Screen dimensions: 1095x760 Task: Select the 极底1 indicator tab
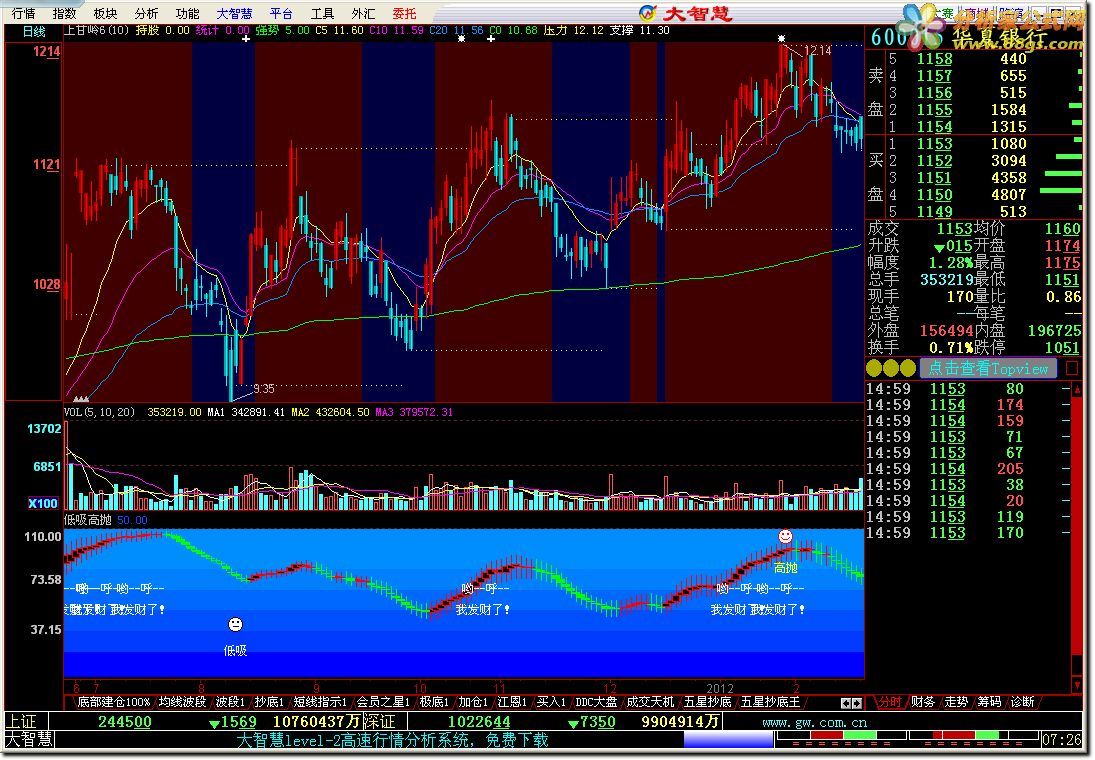(x=434, y=702)
